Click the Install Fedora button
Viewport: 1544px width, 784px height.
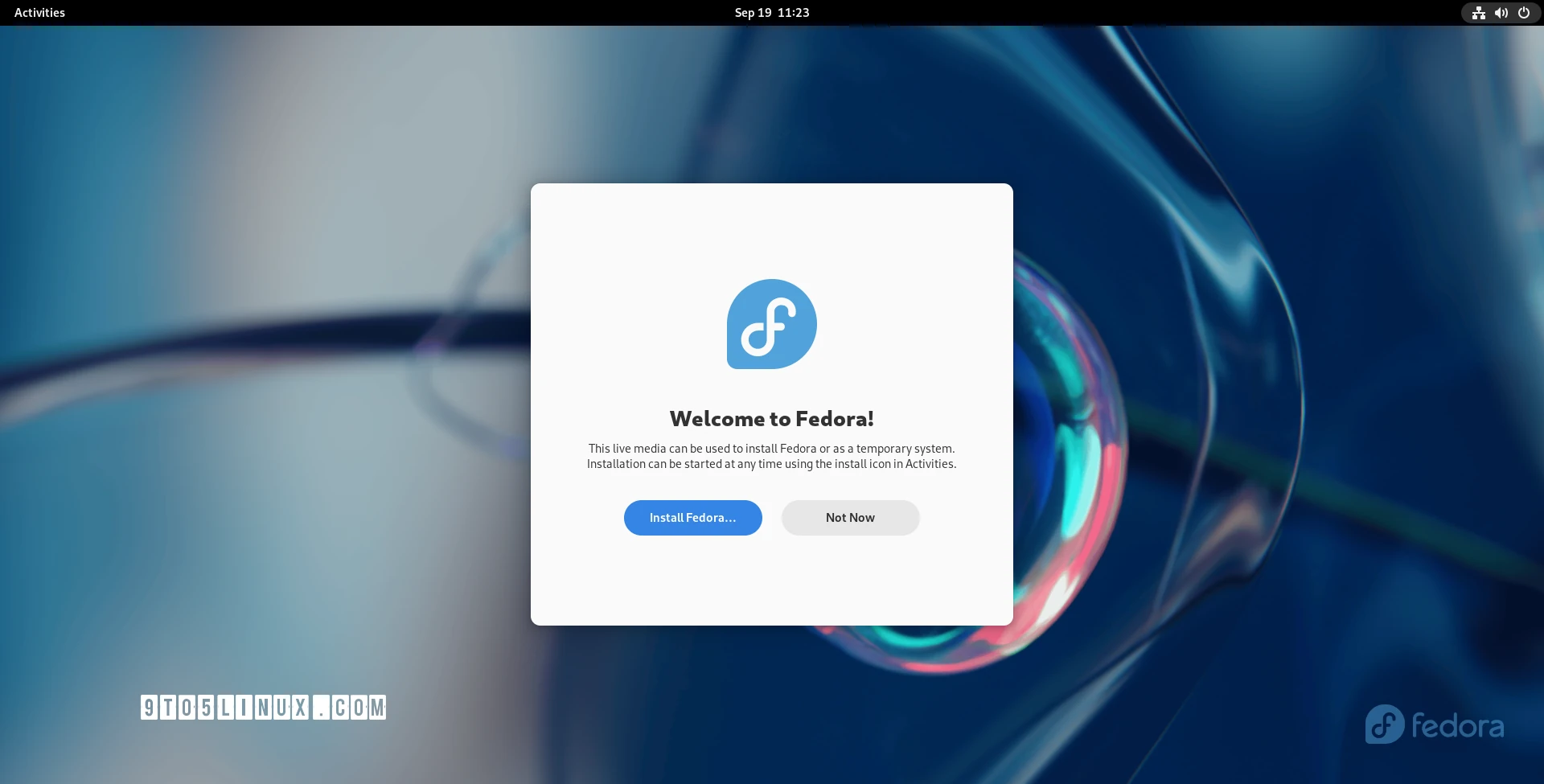(692, 517)
